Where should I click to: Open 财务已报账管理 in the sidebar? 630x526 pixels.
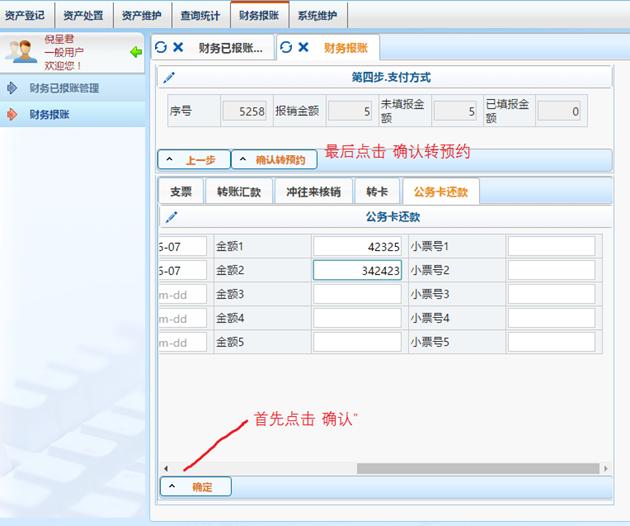coord(64,88)
